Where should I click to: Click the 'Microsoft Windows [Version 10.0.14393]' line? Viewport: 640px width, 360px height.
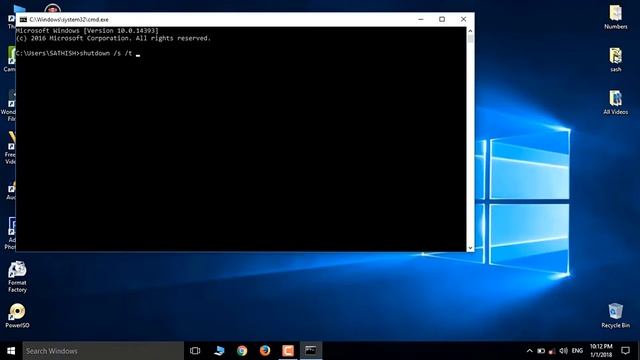tap(87, 31)
